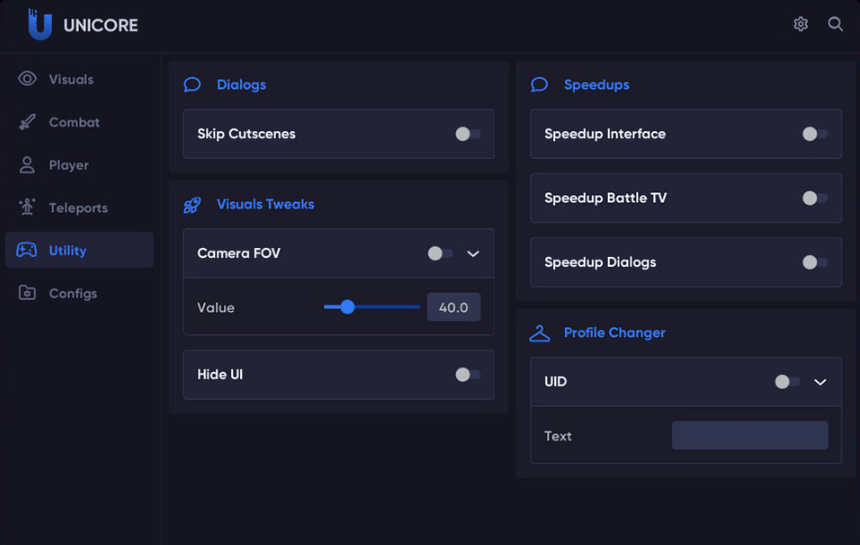Click the Speedup Interface label
Image resolution: width=860 pixels, height=545 pixels.
605,134
